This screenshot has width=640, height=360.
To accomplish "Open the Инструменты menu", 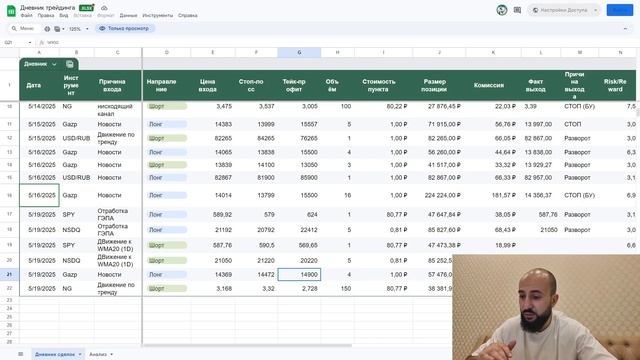I will tap(158, 16).
